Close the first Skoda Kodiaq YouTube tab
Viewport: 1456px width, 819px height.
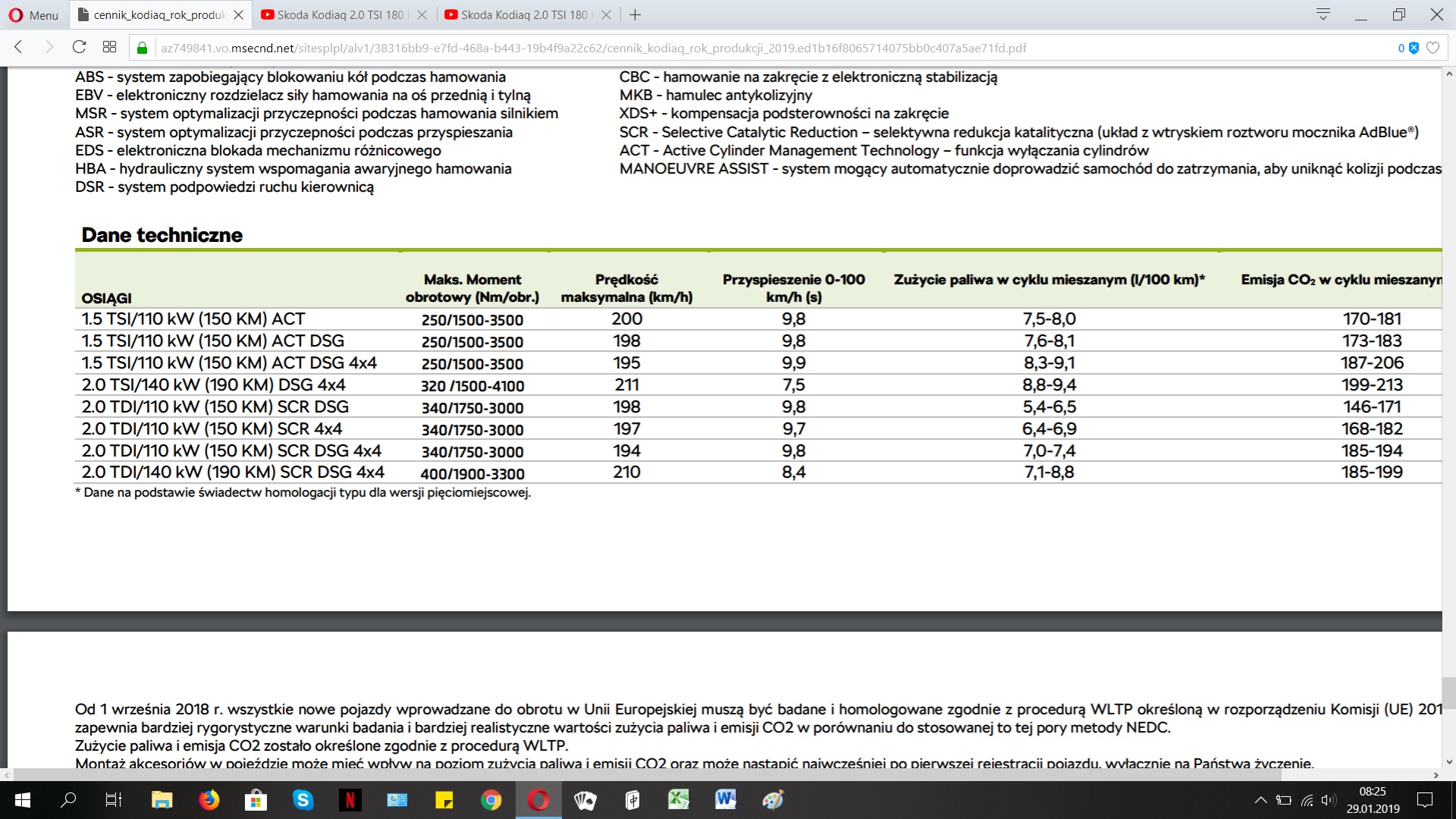tap(422, 15)
